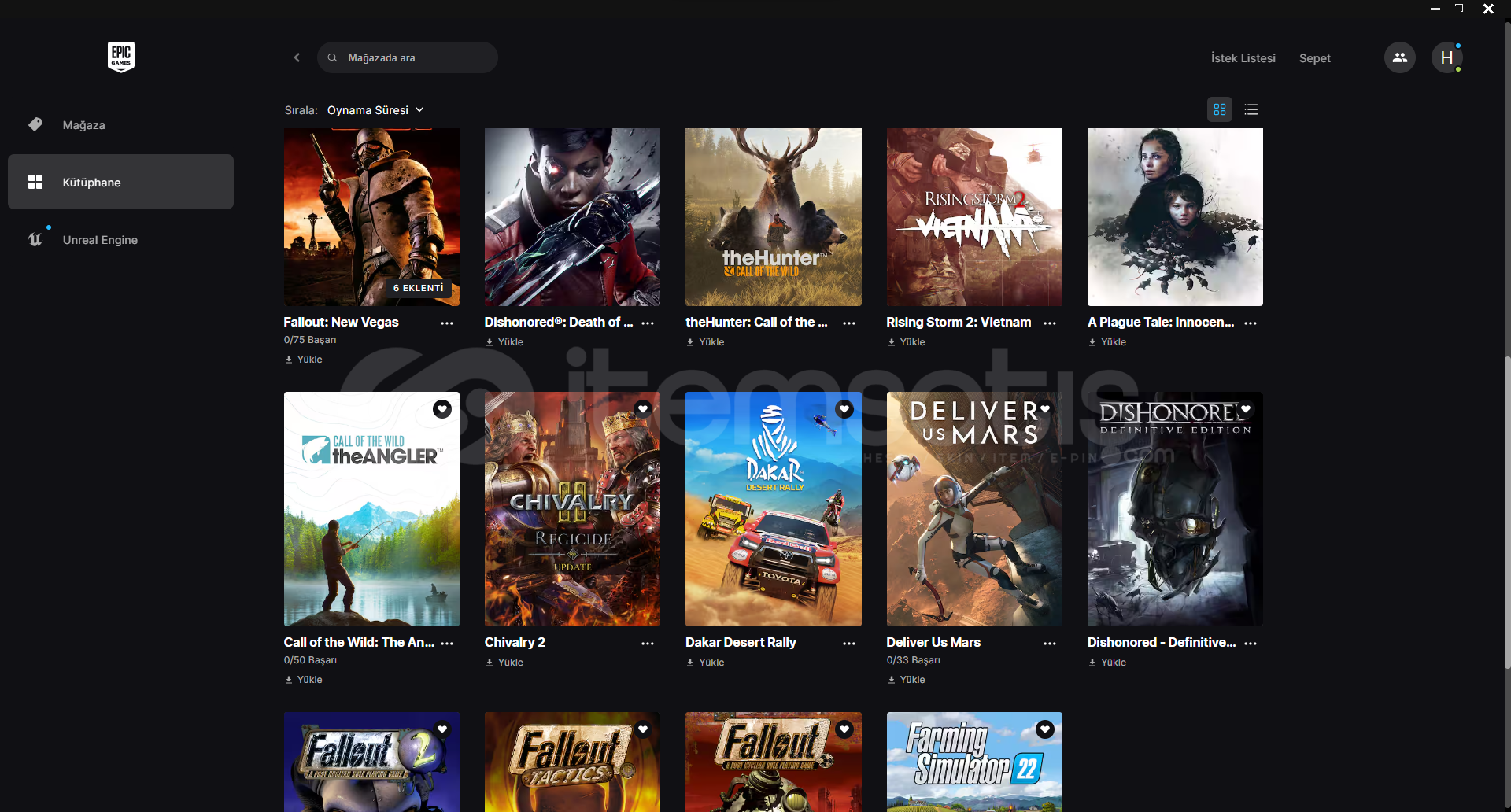Screen dimensions: 1511x812
Task: Open the friends list icon
Action: point(1399,57)
